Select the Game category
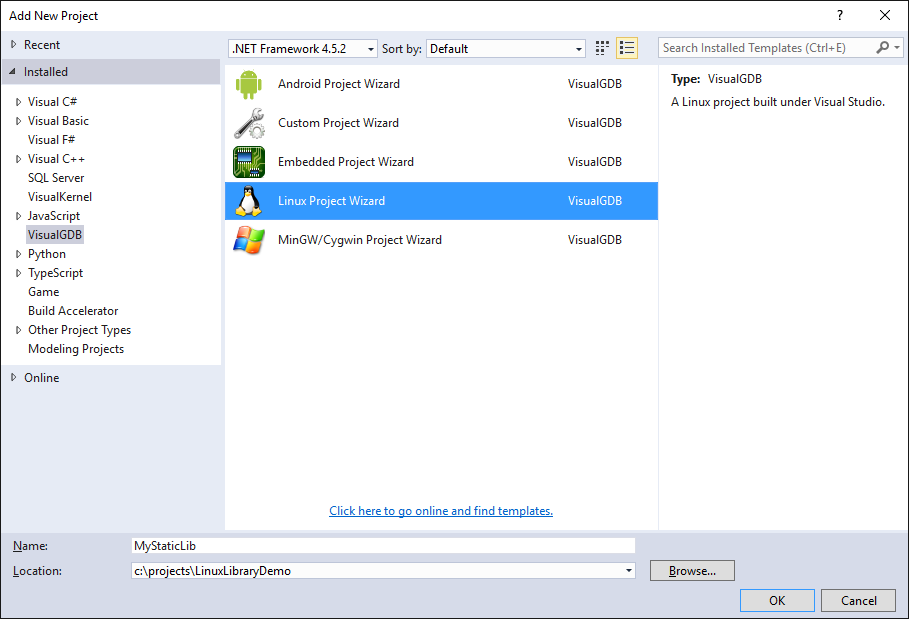909x619 pixels. (43, 292)
